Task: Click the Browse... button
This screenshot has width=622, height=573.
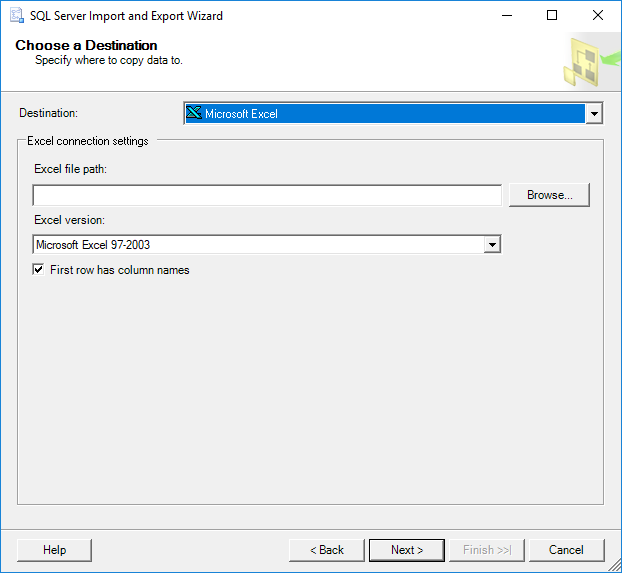Action: (x=549, y=195)
